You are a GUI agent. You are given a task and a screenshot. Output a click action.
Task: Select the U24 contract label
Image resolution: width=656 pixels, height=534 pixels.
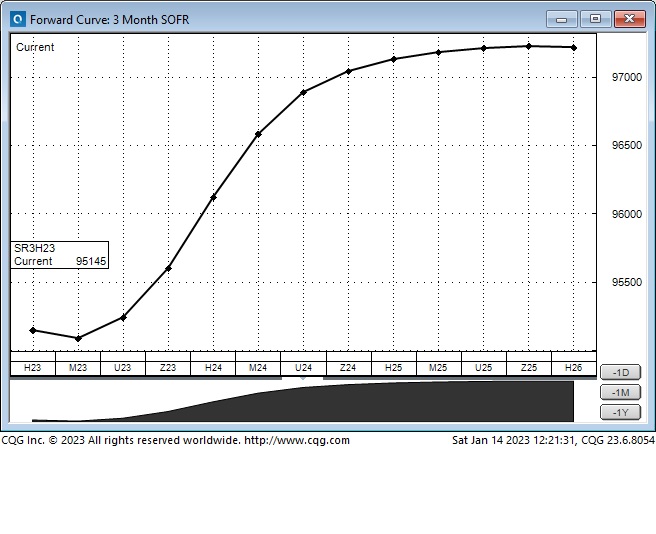303,367
